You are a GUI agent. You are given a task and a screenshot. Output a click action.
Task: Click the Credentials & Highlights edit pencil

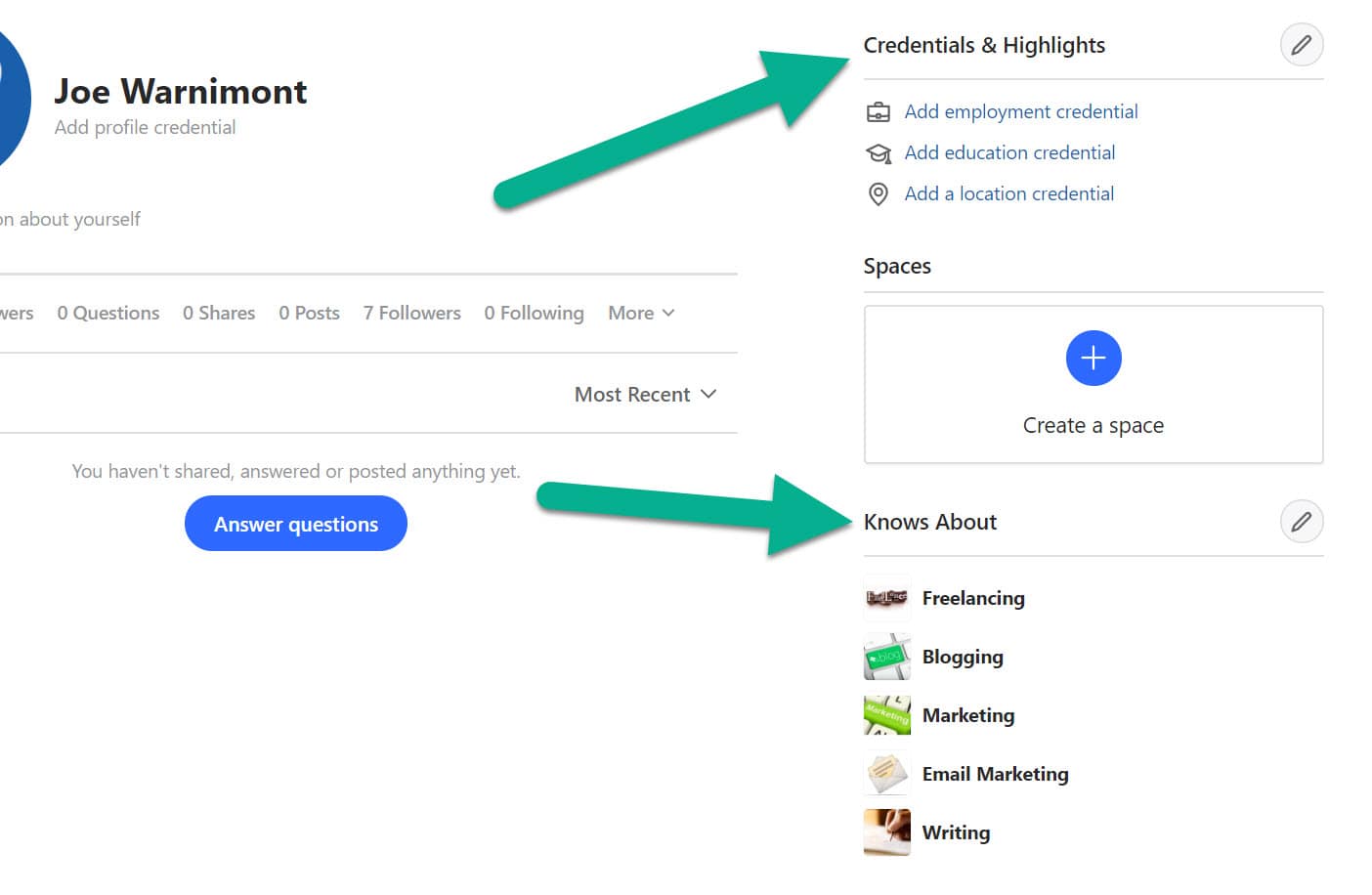(1301, 45)
